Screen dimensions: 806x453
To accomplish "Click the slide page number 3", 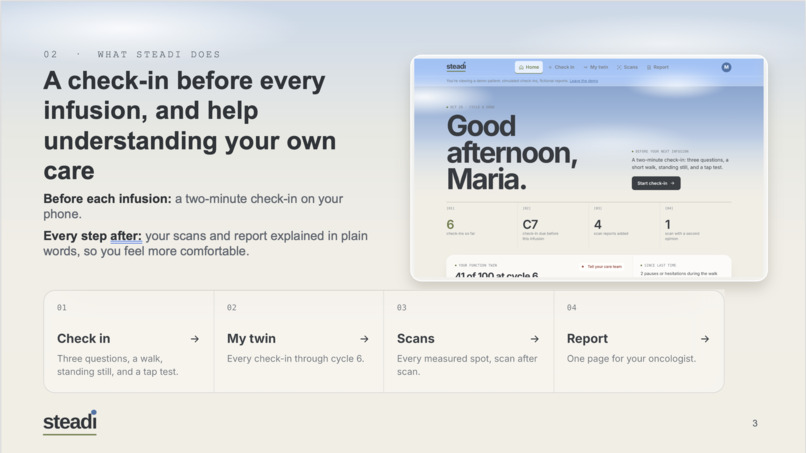I will coord(755,423).
